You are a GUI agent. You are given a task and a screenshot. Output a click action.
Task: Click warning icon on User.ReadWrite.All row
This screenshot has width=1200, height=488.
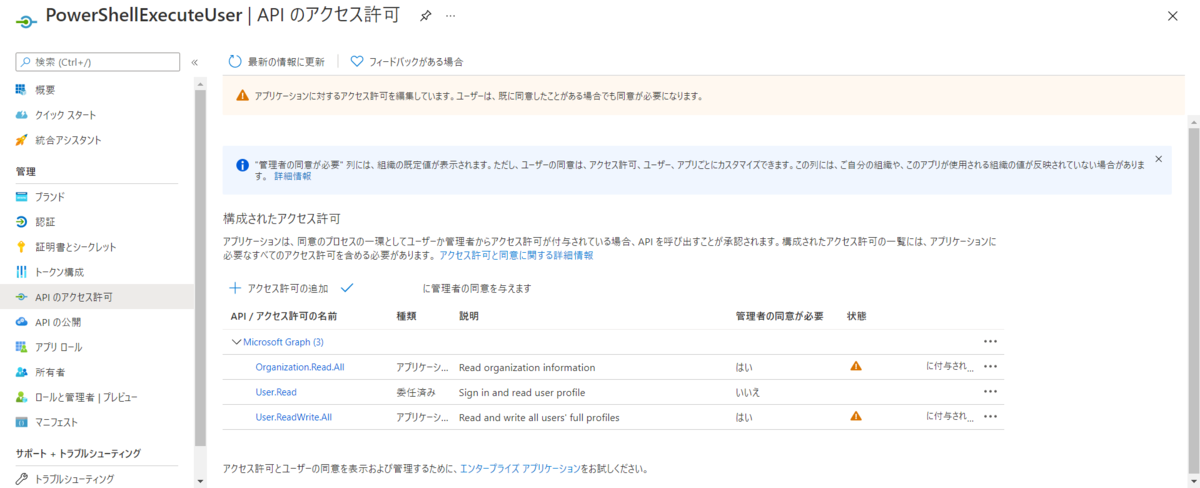[x=856, y=416]
